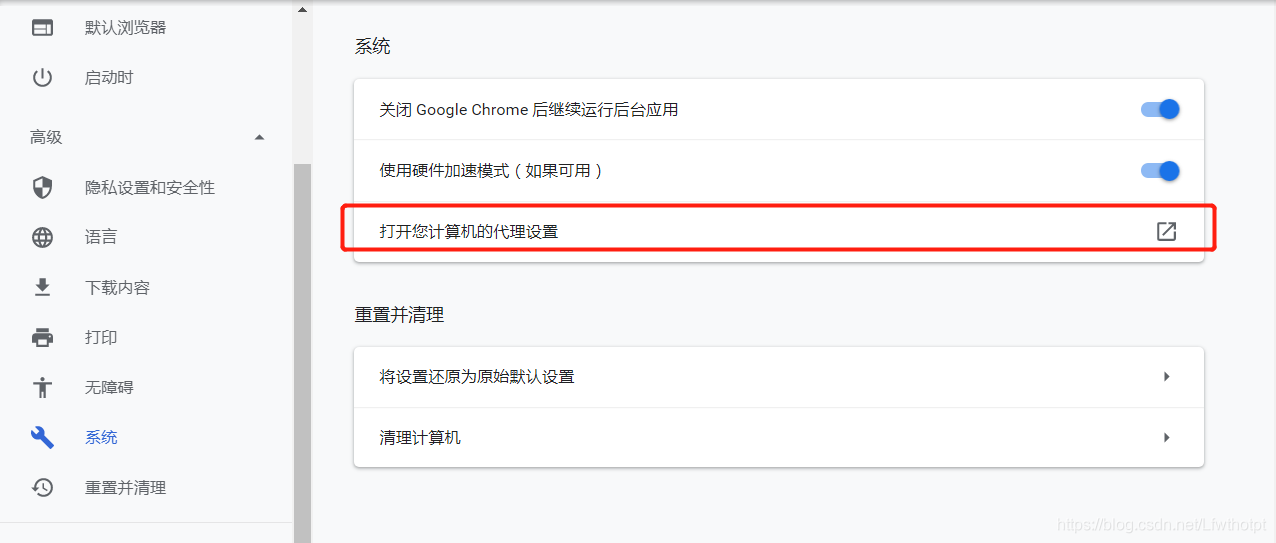Click the accessibility figure icon
This screenshot has width=1276, height=543.
(x=42, y=388)
